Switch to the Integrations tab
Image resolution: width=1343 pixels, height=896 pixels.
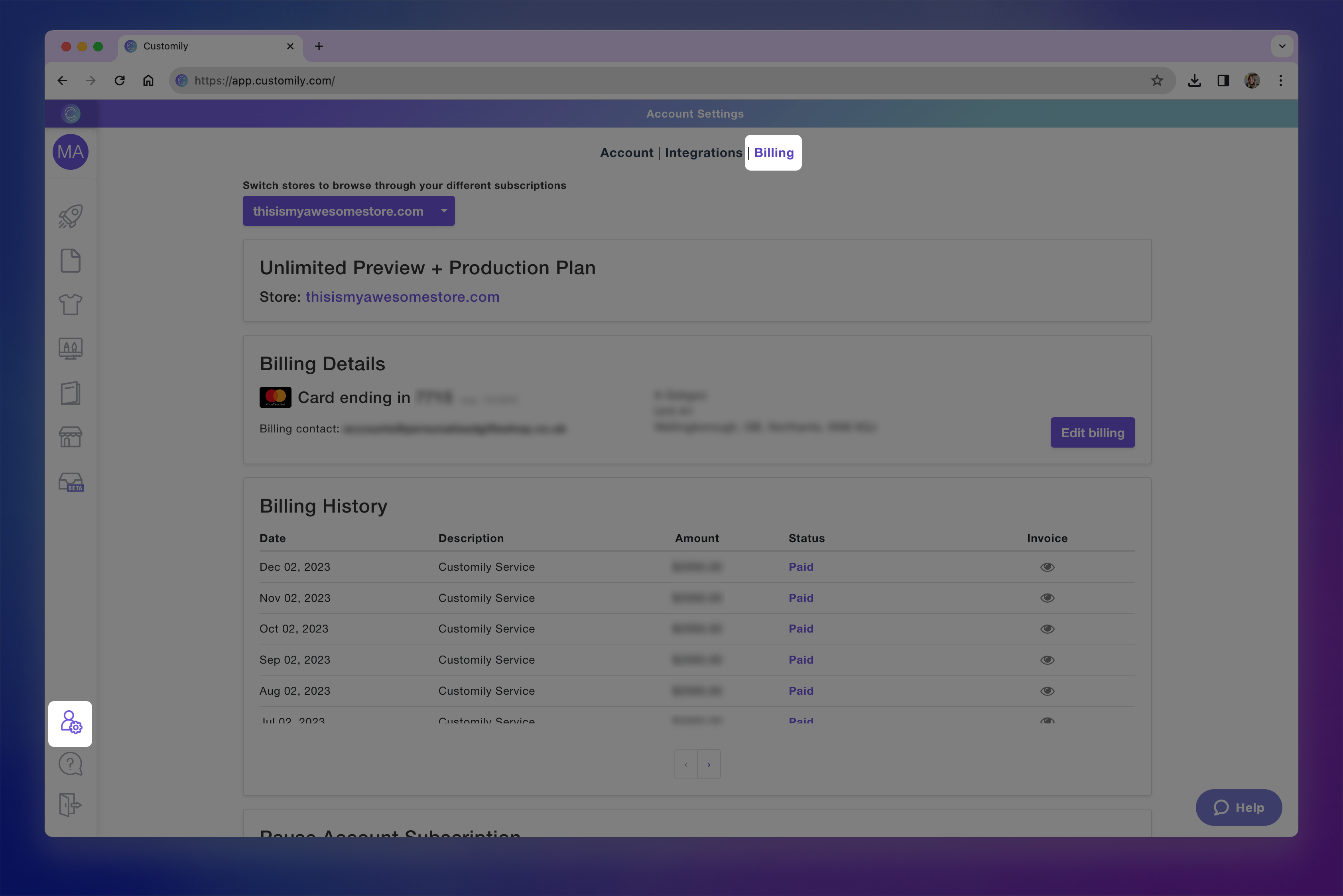pyautogui.click(x=704, y=153)
